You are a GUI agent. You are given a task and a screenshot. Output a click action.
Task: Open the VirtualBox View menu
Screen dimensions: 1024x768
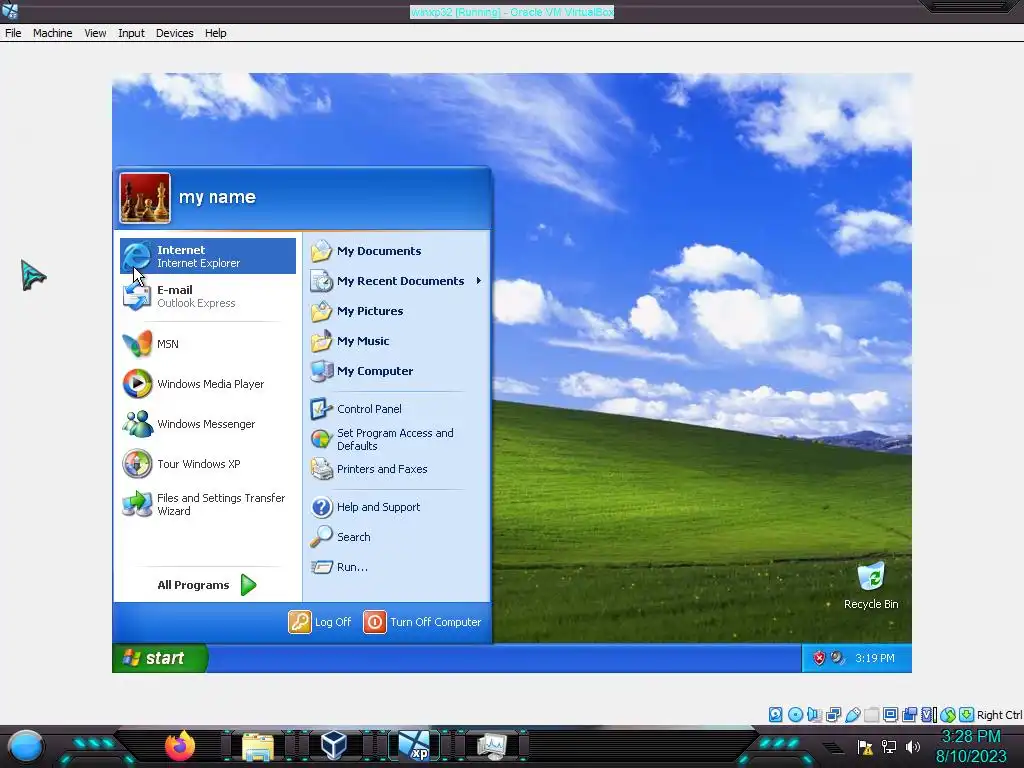[95, 33]
